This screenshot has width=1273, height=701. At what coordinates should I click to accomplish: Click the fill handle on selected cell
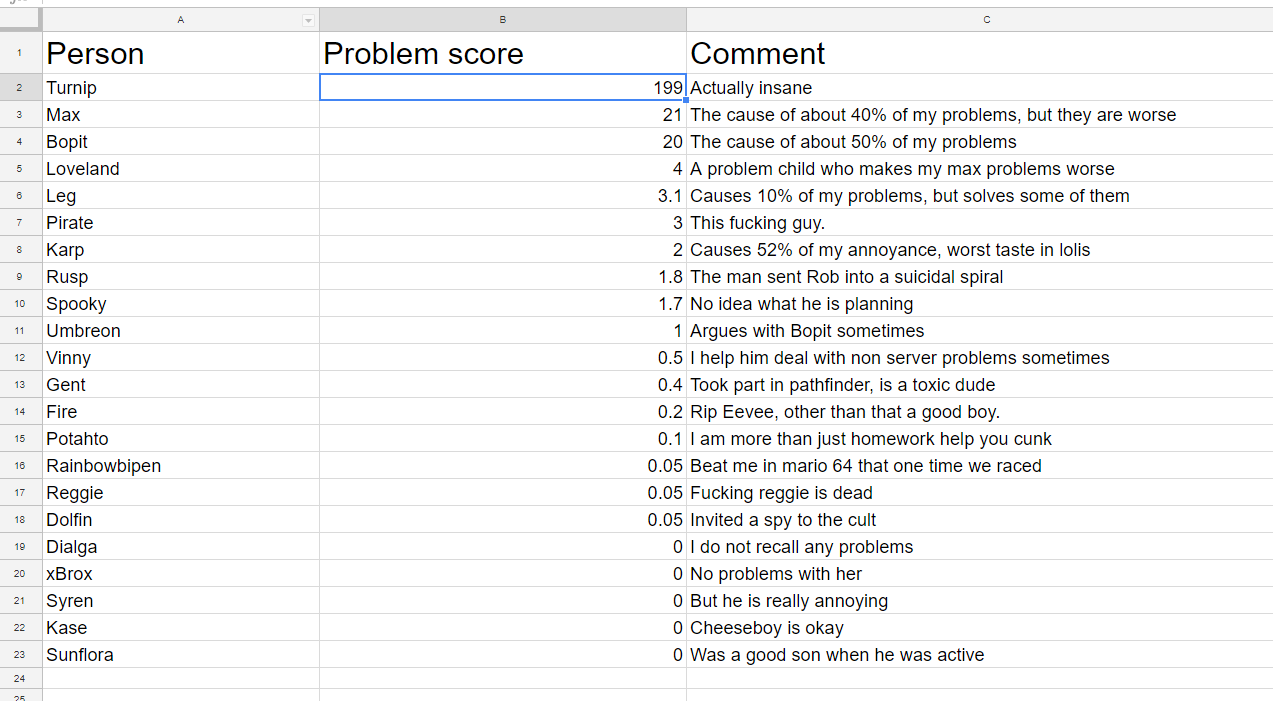686,101
